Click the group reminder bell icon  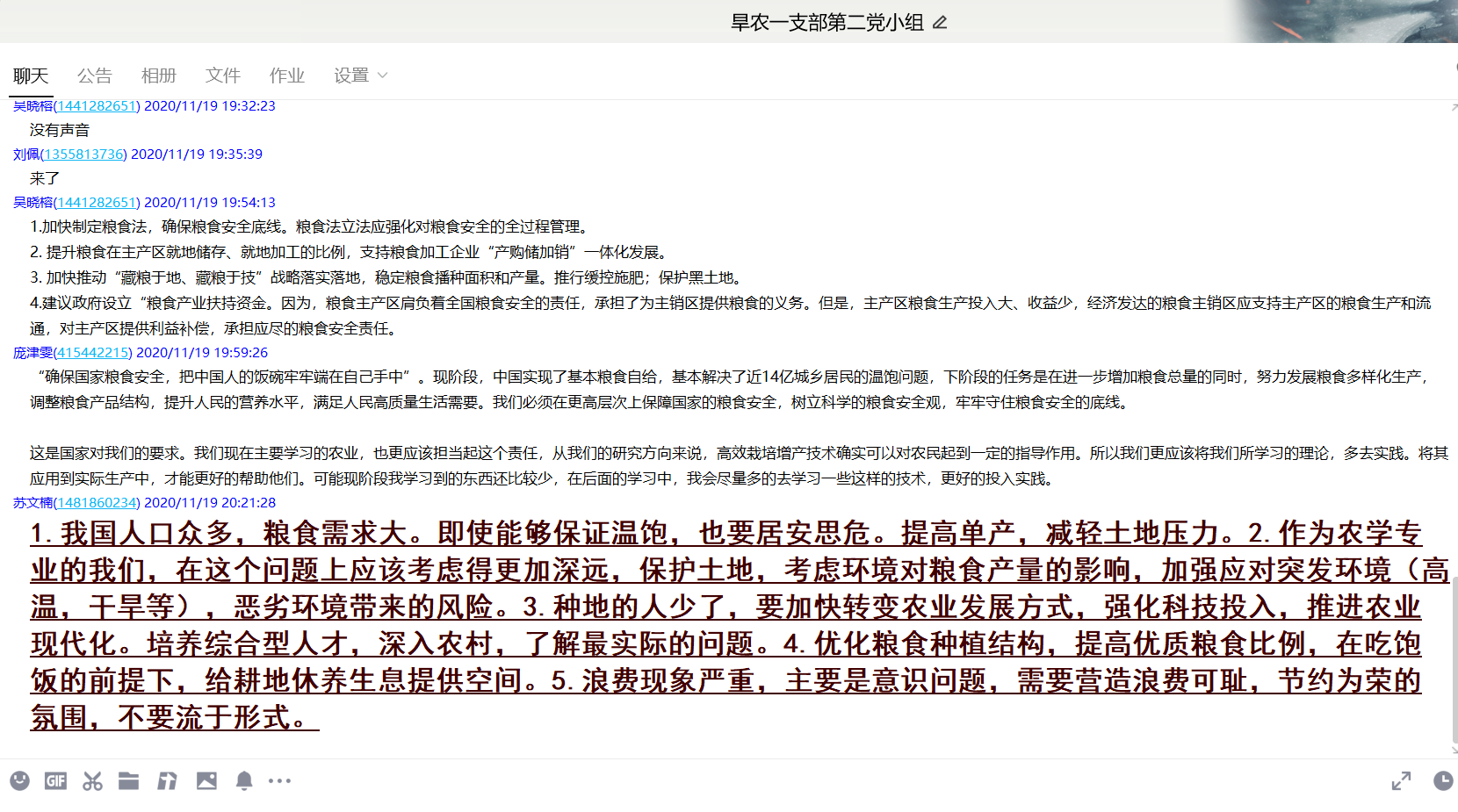click(244, 780)
